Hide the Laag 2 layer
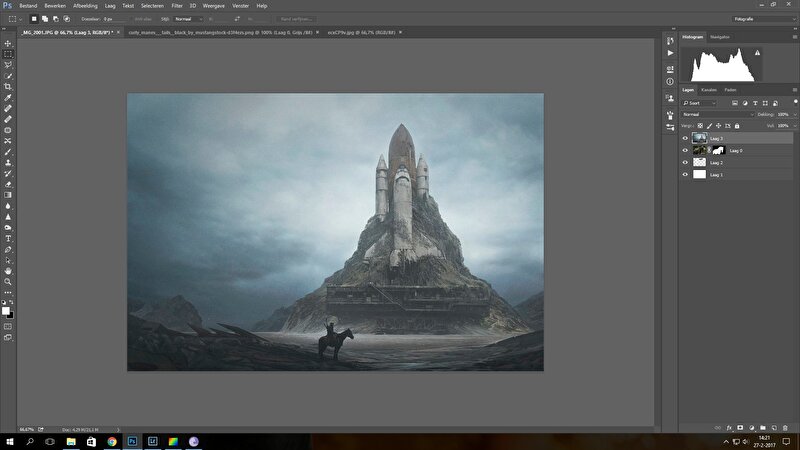Image resolution: width=800 pixels, height=450 pixels. (x=685, y=163)
